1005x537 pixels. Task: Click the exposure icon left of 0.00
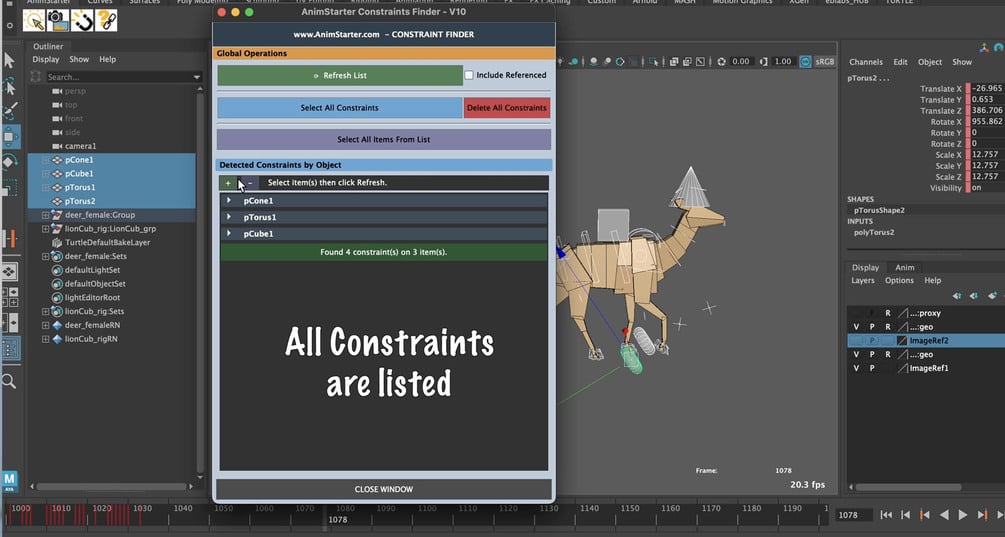[x=722, y=62]
